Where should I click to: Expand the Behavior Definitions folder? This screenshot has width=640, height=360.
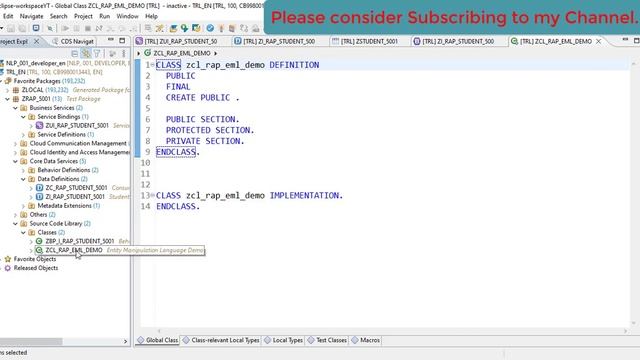coord(23,170)
